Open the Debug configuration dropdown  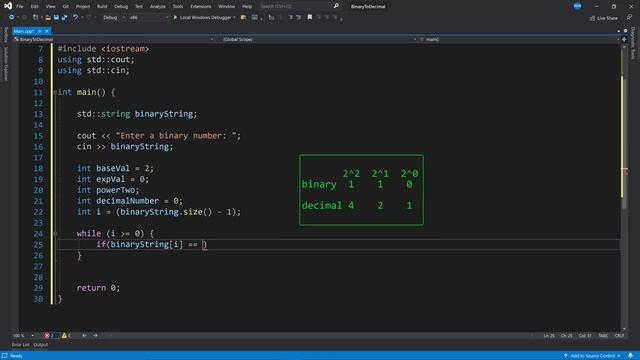[113, 18]
